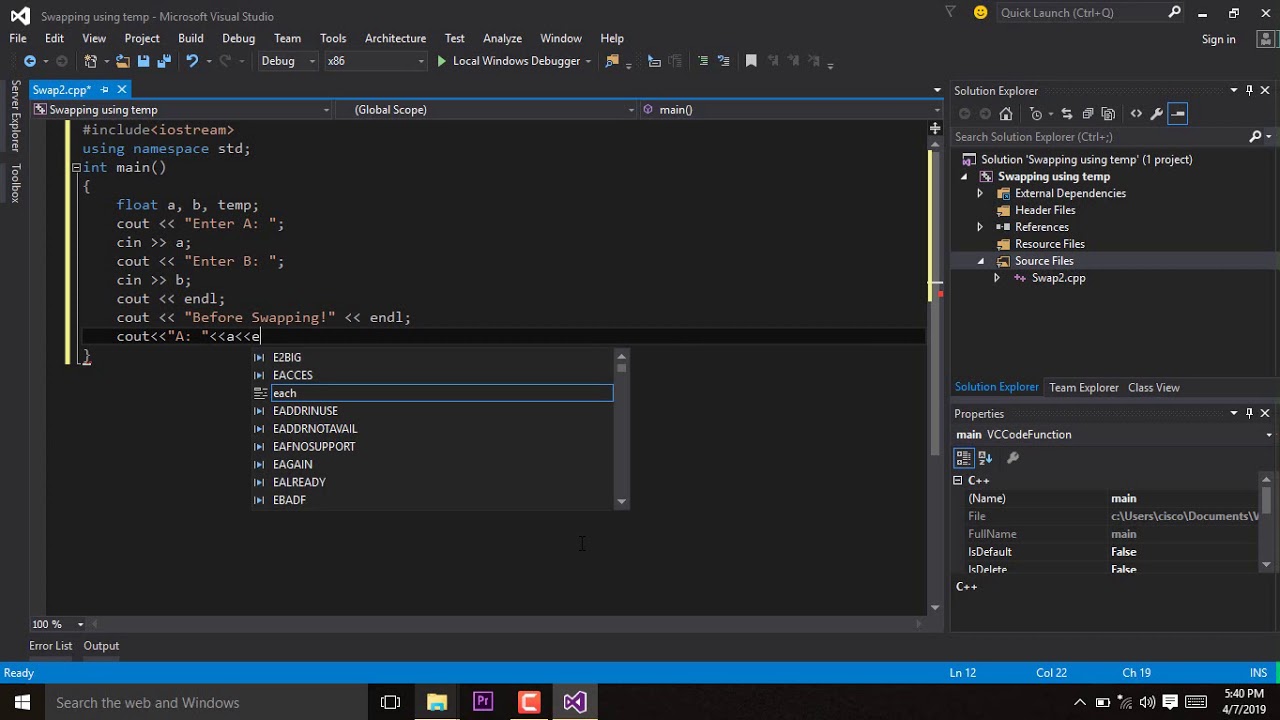Open the Output tab

click(101, 646)
